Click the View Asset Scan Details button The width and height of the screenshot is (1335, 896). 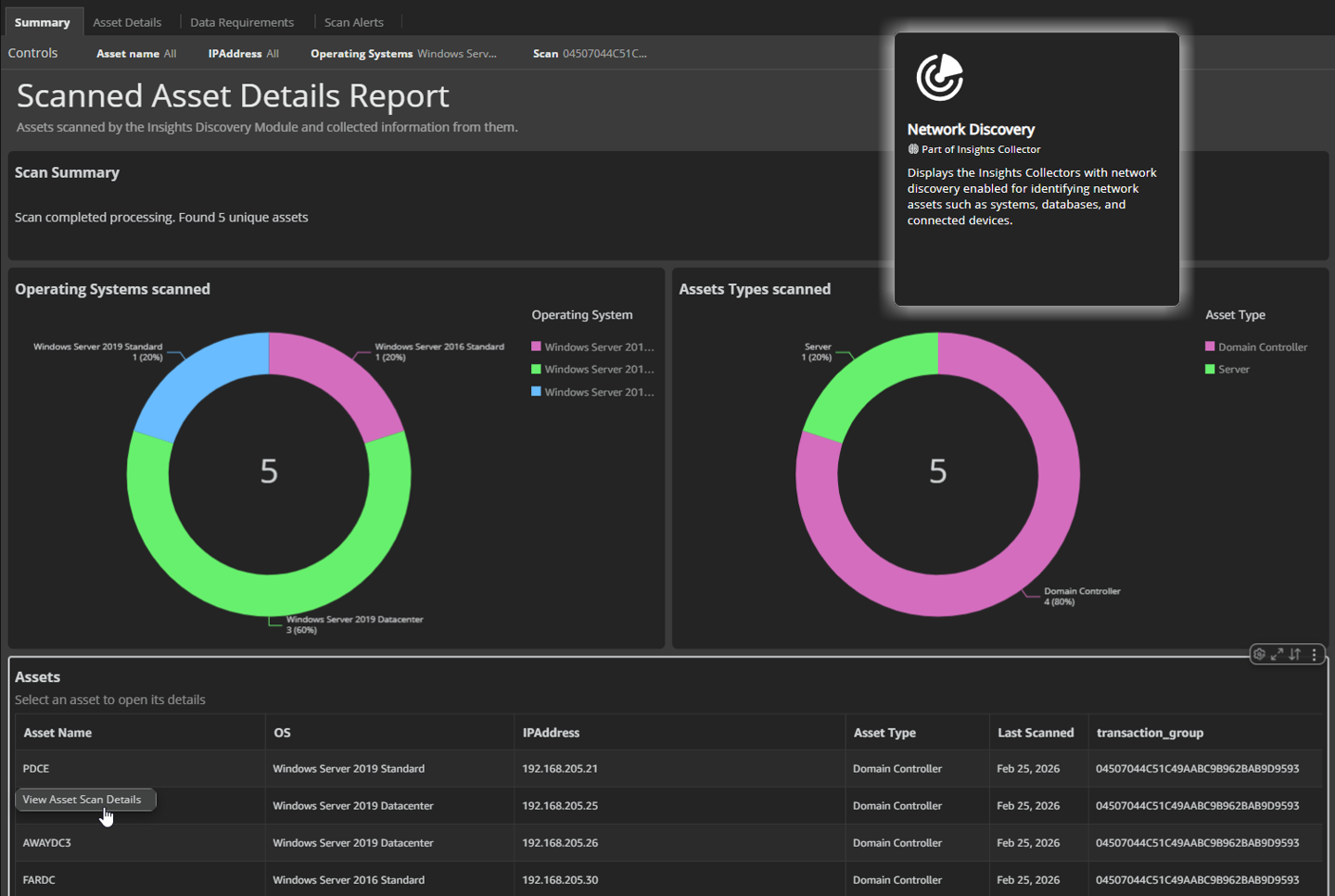pyautogui.click(x=85, y=799)
